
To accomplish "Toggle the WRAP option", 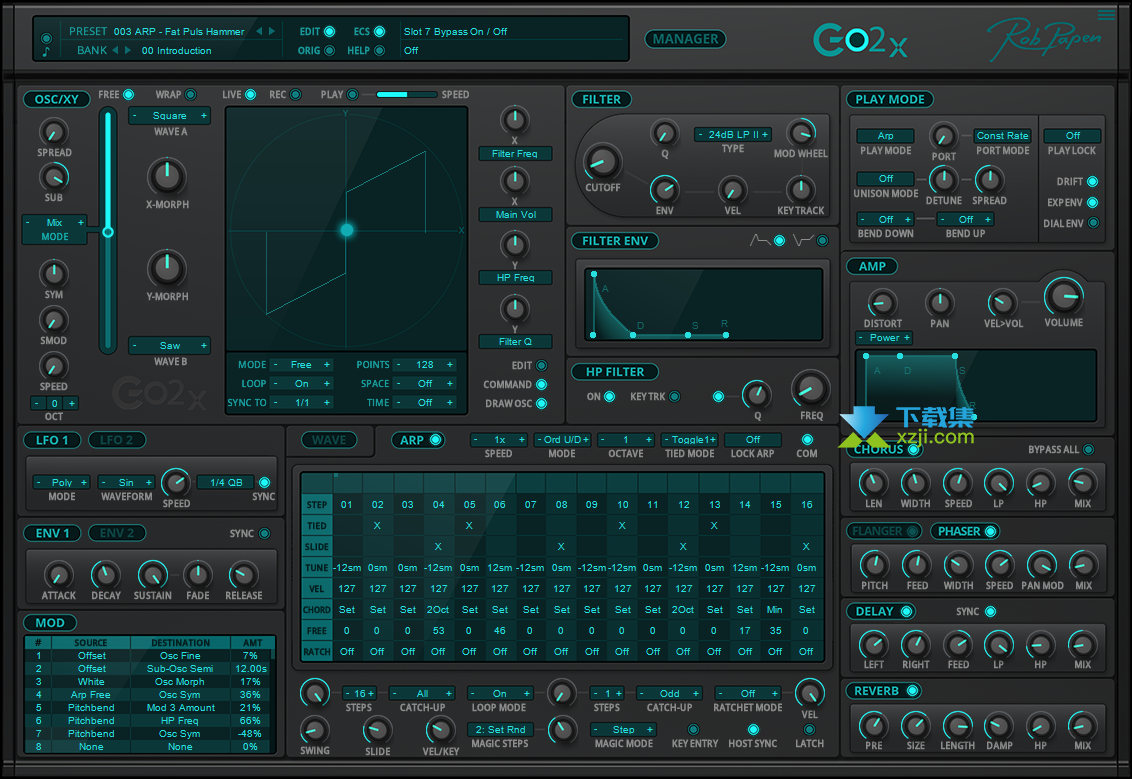I will coord(191,95).
